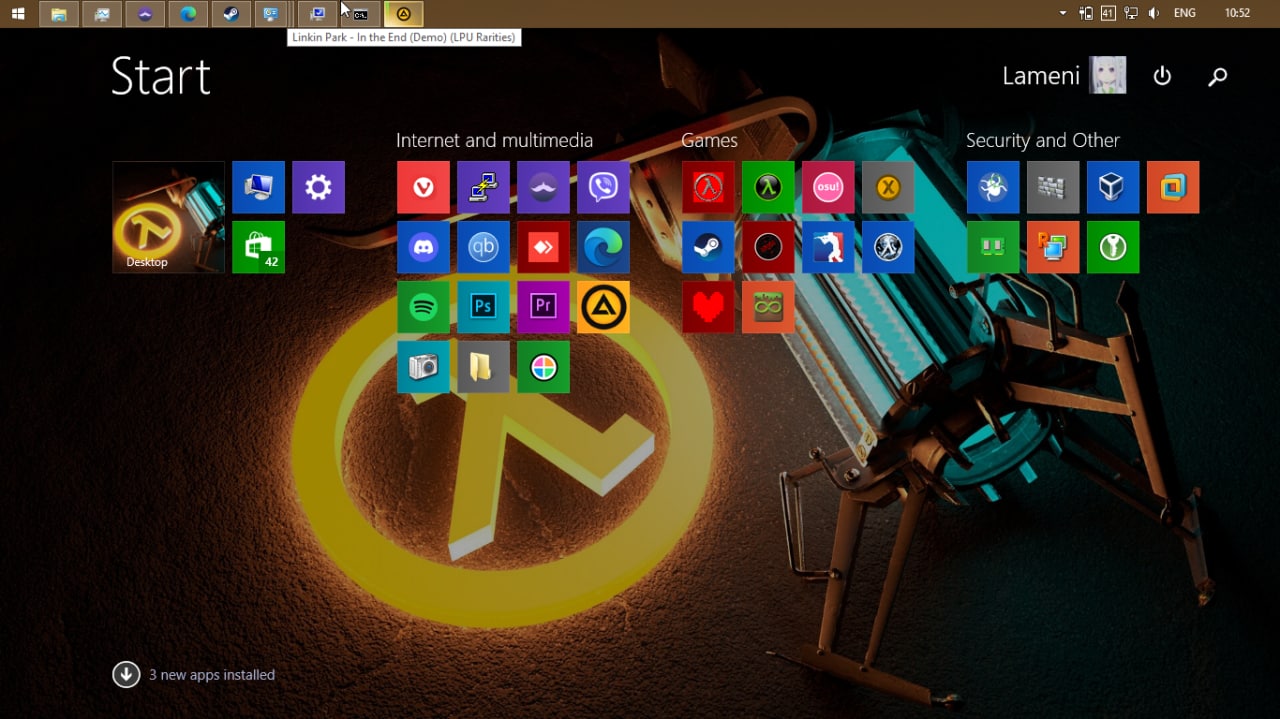1280x719 pixels.
Task: Open the Lameni user account menu
Action: 1064,75
